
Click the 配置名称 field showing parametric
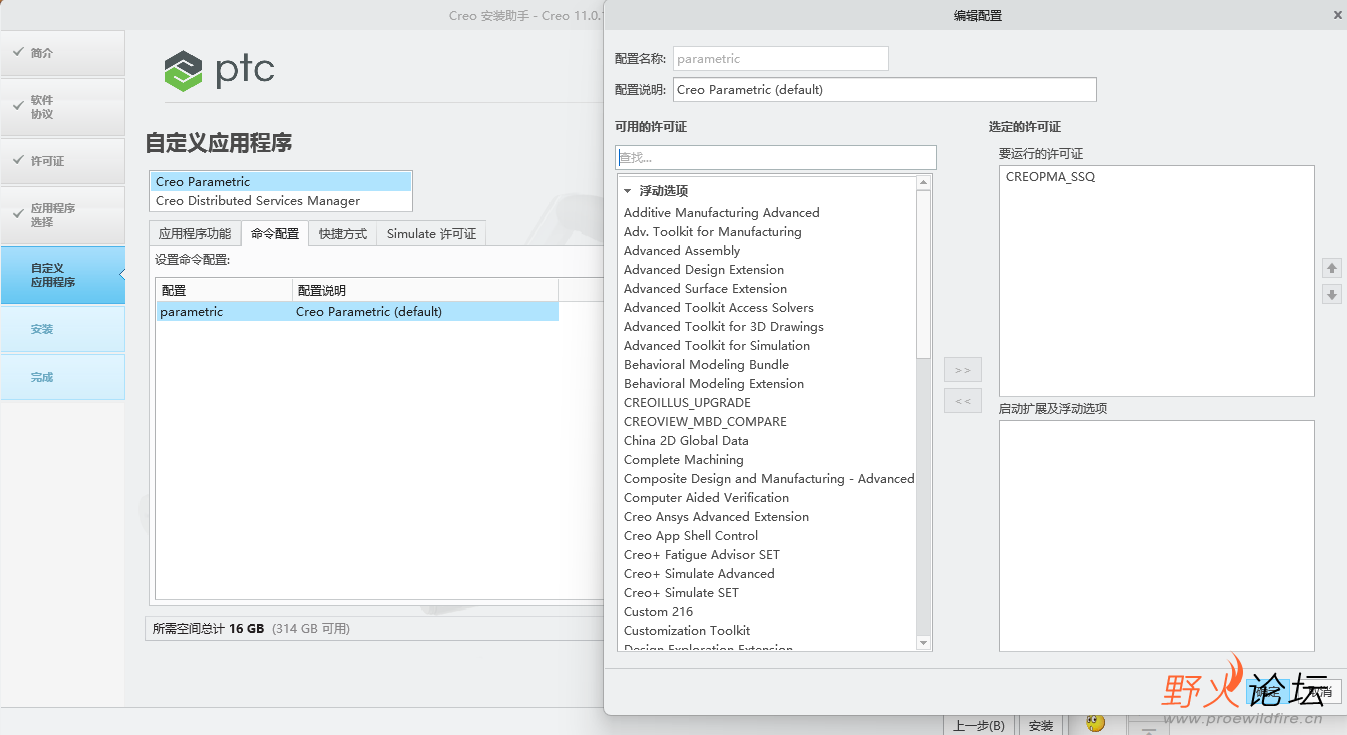[781, 58]
